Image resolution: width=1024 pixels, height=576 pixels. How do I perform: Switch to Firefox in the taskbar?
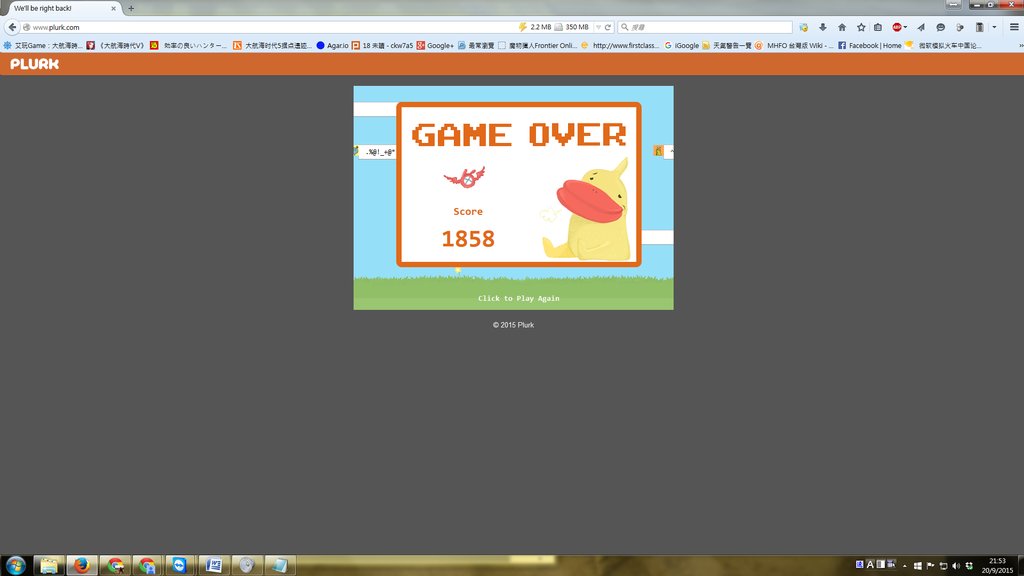[82, 565]
